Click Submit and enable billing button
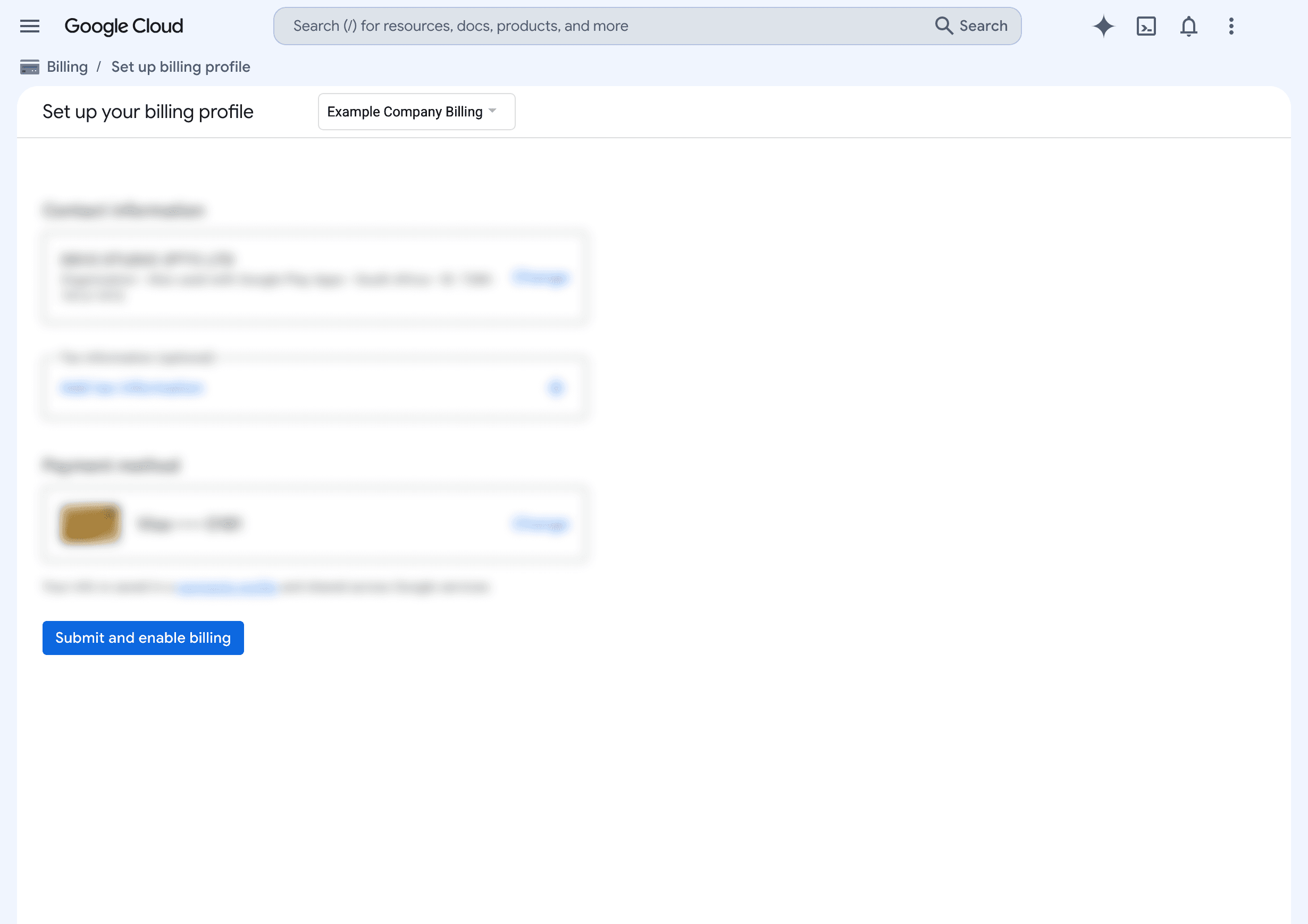 point(143,638)
